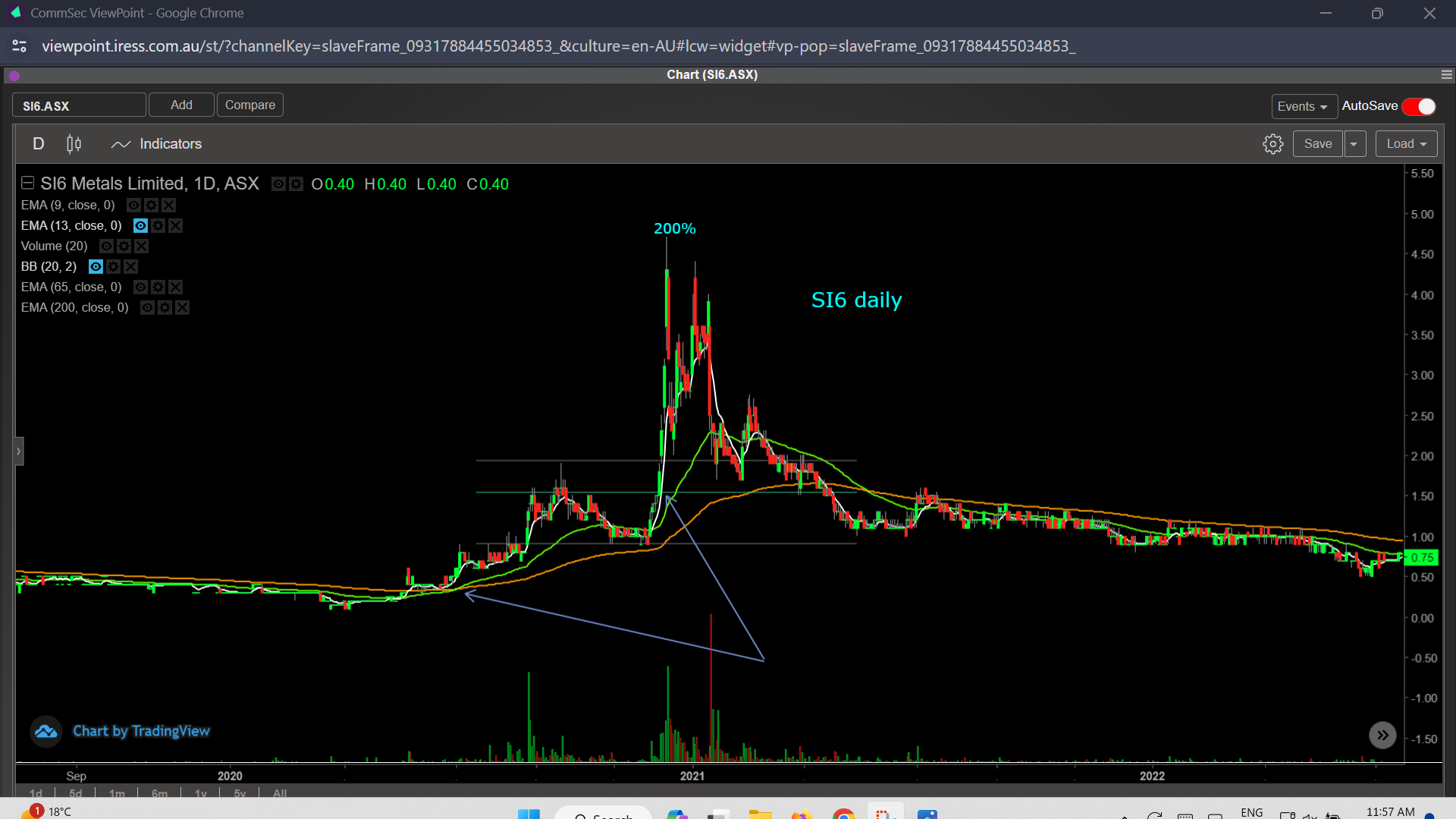Open the weather widget showing 18°C
Image resolution: width=1456 pixels, height=819 pixels.
coord(45,811)
